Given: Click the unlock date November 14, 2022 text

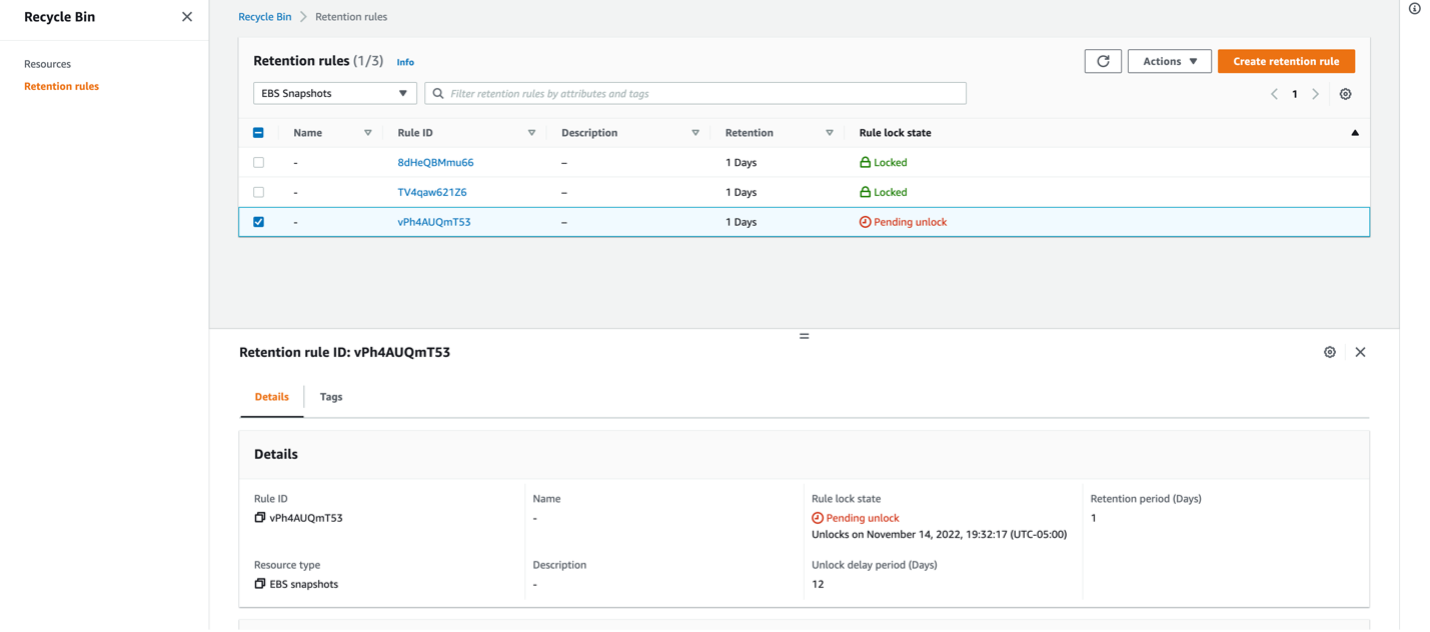Looking at the screenshot, I should click(939, 535).
